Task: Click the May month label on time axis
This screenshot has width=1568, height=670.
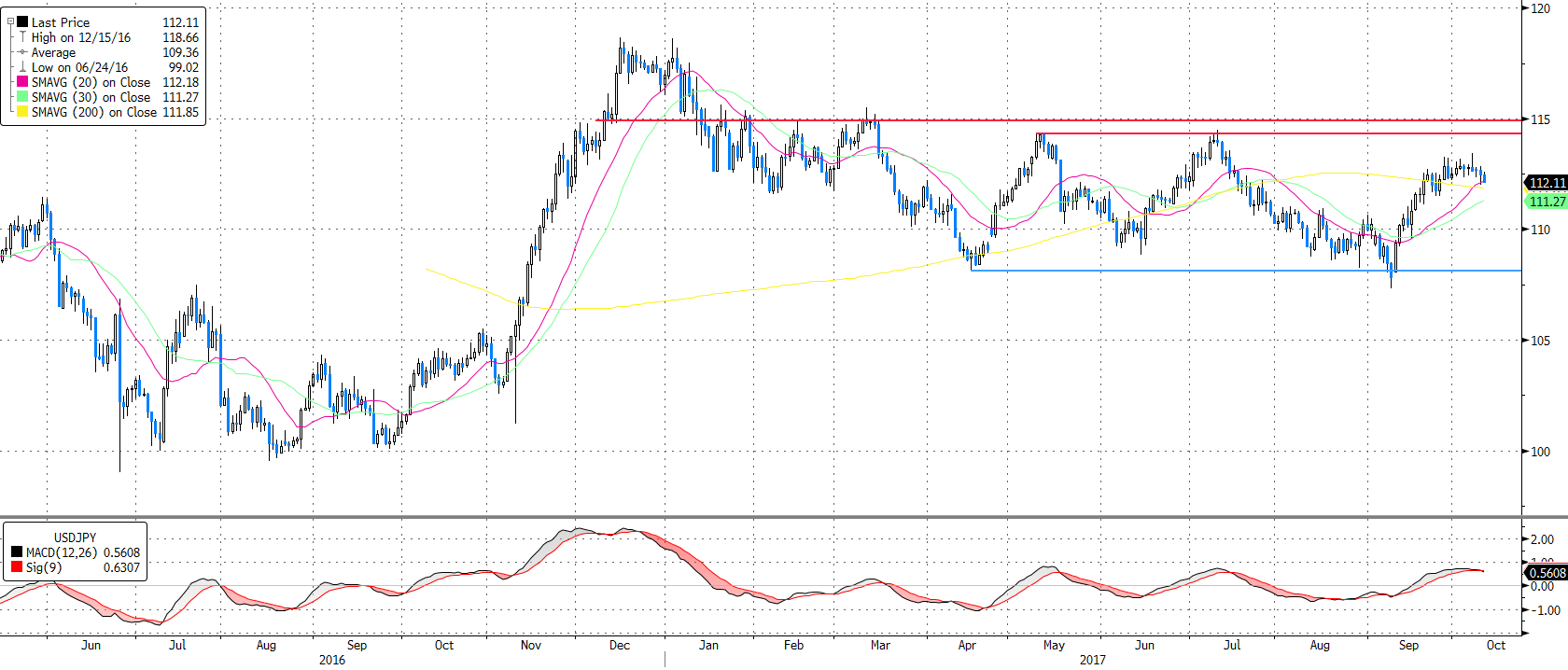Action: point(1054,645)
